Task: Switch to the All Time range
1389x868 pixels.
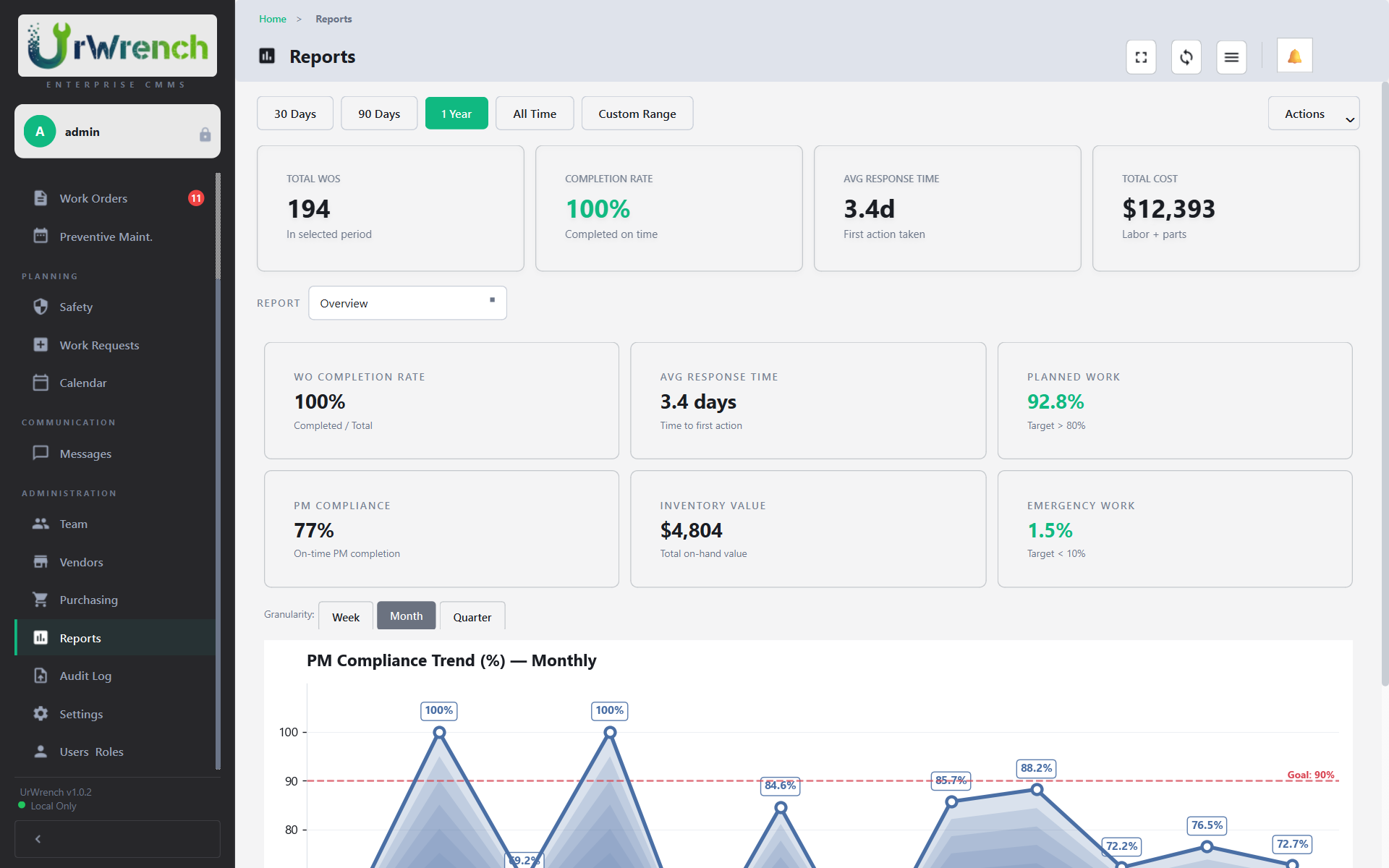Action: 534,113
